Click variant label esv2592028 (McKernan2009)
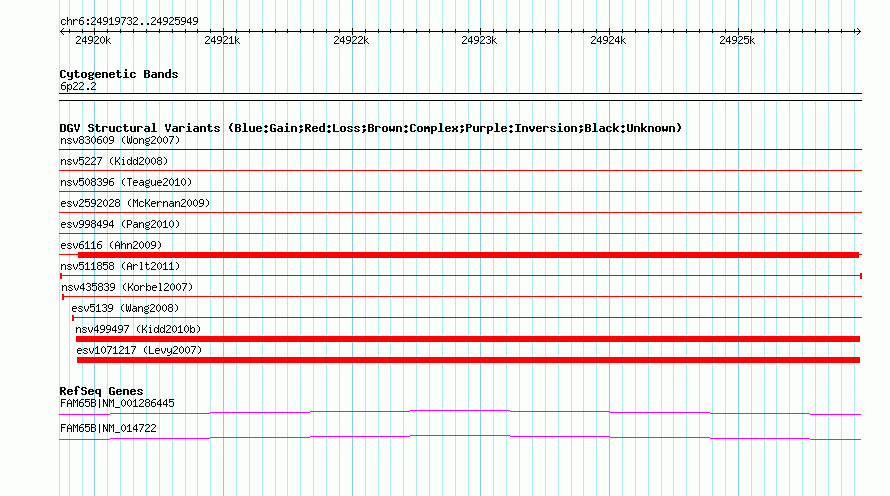Image resolution: width=890 pixels, height=496 pixels. pos(135,203)
